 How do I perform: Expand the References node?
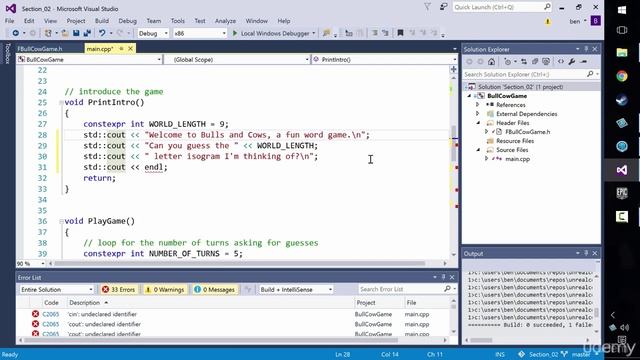tap(478, 104)
